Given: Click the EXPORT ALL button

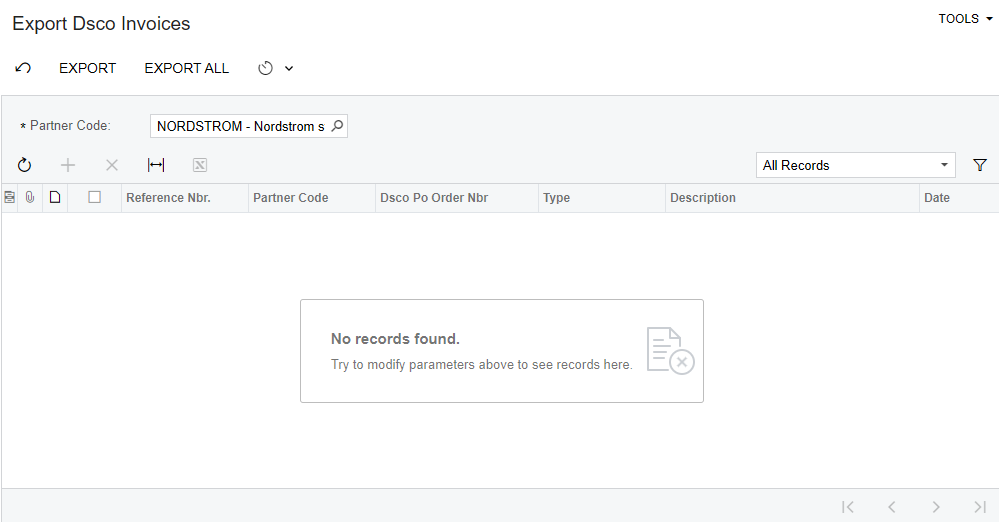Looking at the screenshot, I should pos(187,68).
